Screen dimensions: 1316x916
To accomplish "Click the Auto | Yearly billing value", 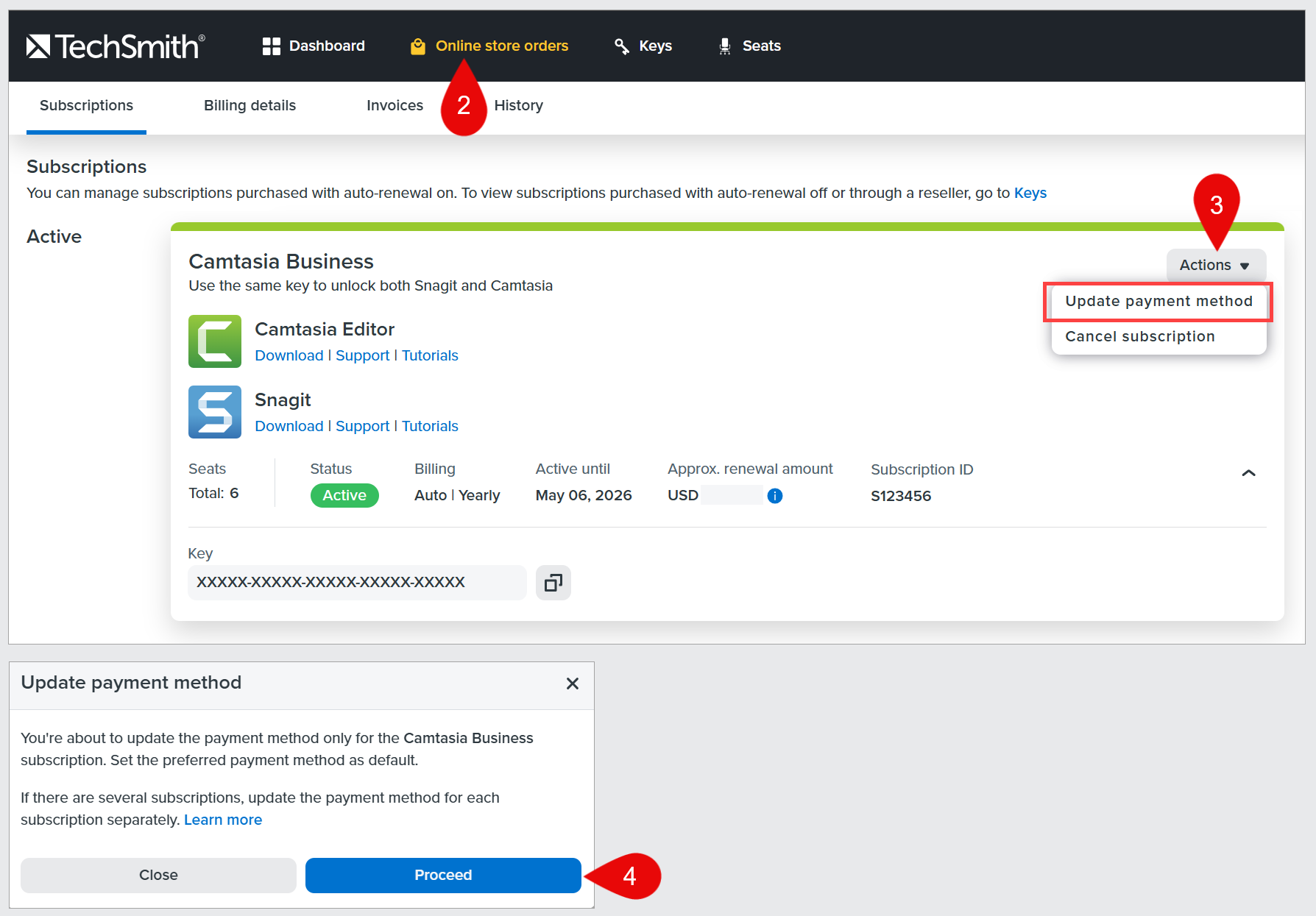I will [x=457, y=496].
